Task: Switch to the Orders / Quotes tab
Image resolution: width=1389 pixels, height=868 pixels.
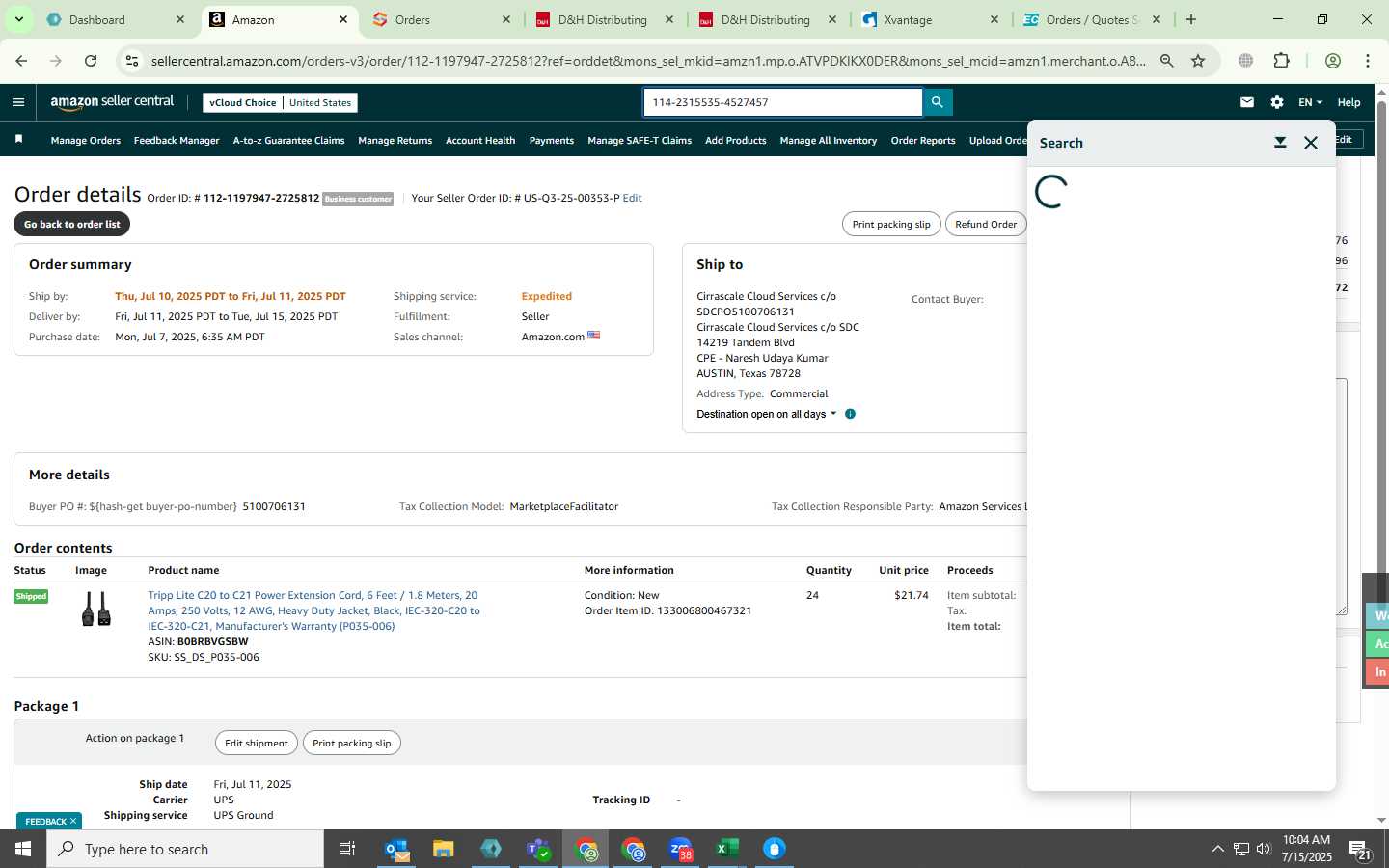Action: click(x=1092, y=19)
